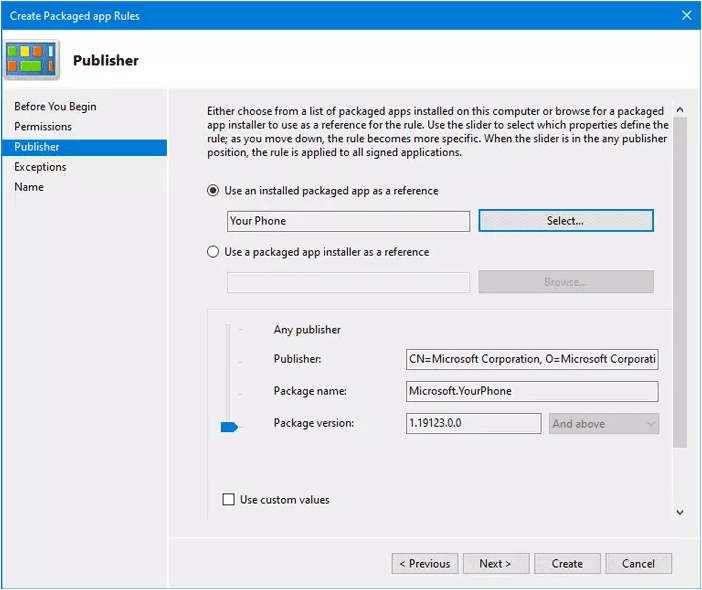Click the Microsoft.YourPhone package name field

532,392
